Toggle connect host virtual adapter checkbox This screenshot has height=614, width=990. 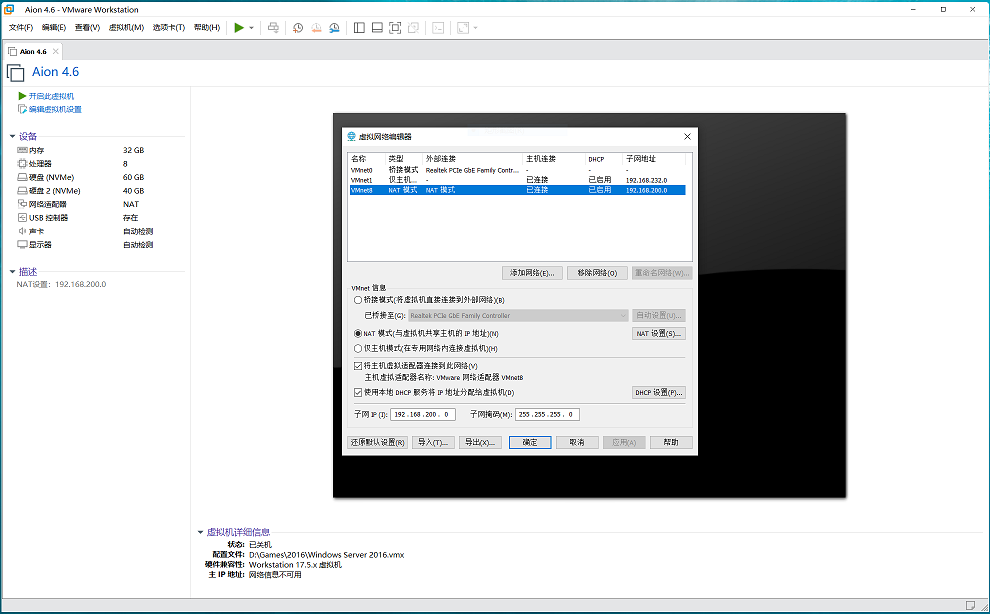(358, 366)
